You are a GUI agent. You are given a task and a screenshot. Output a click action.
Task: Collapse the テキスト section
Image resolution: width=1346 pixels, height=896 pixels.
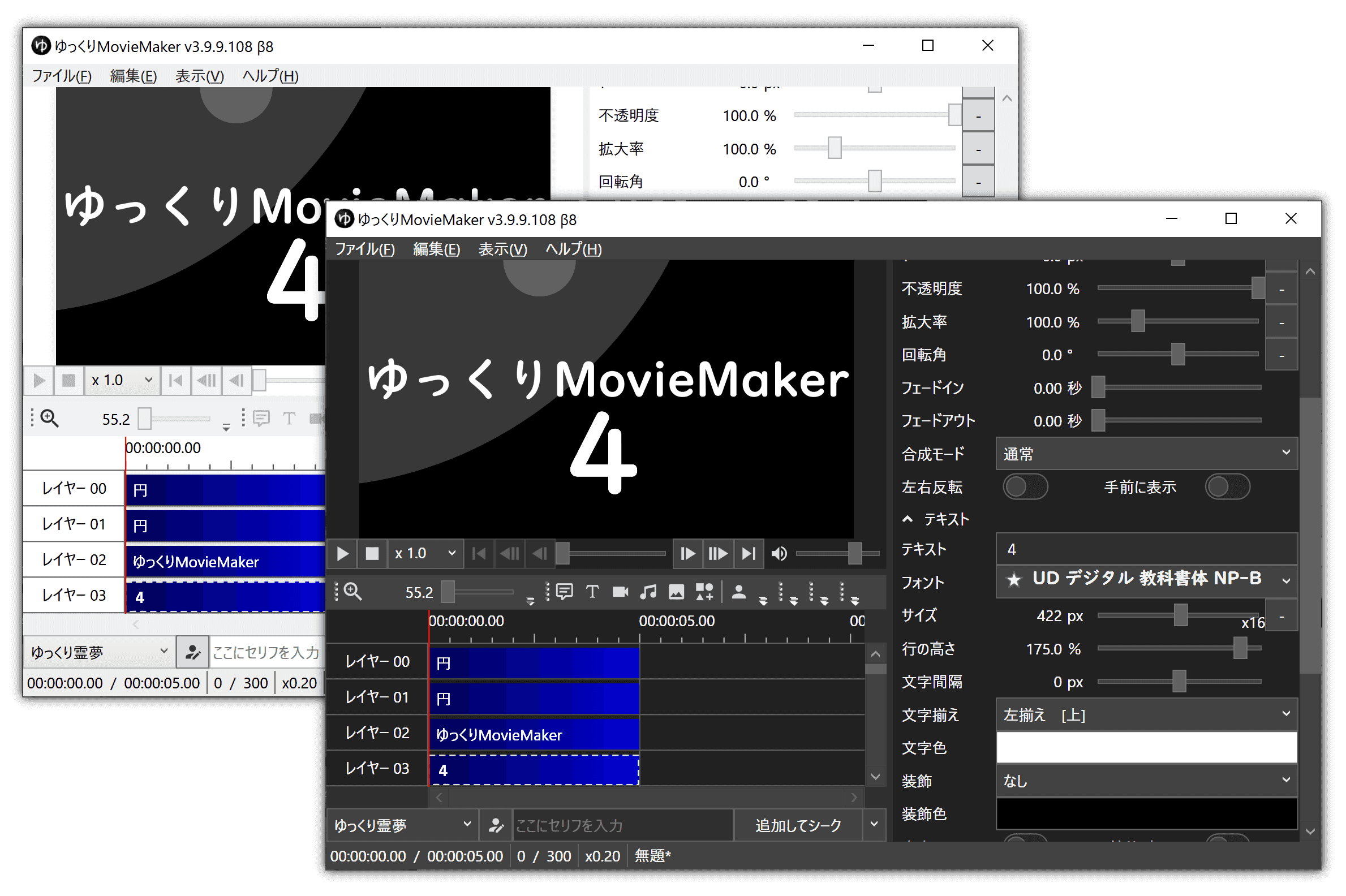click(908, 519)
